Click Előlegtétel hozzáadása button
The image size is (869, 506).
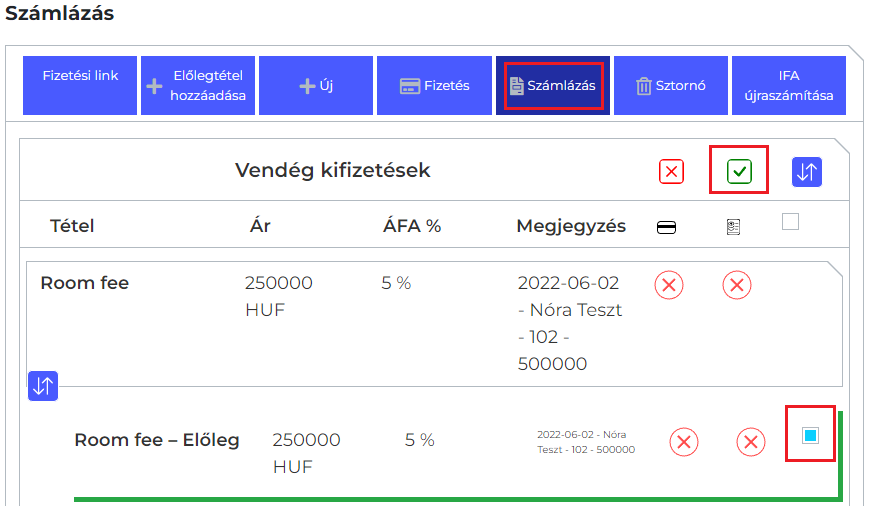click(x=198, y=85)
